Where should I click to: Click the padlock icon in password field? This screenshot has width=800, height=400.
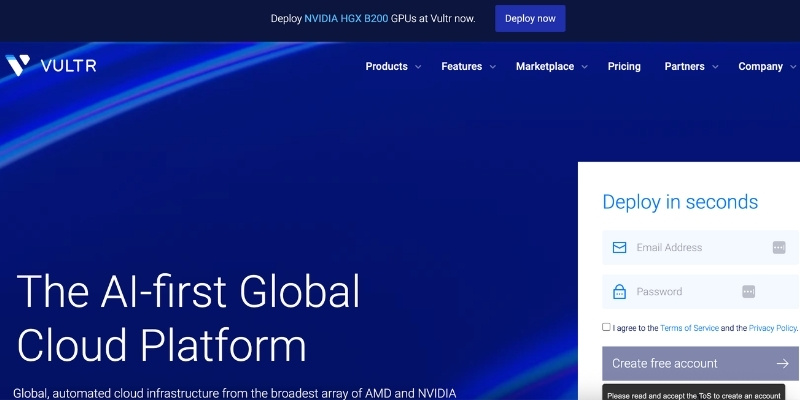(619, 292)
